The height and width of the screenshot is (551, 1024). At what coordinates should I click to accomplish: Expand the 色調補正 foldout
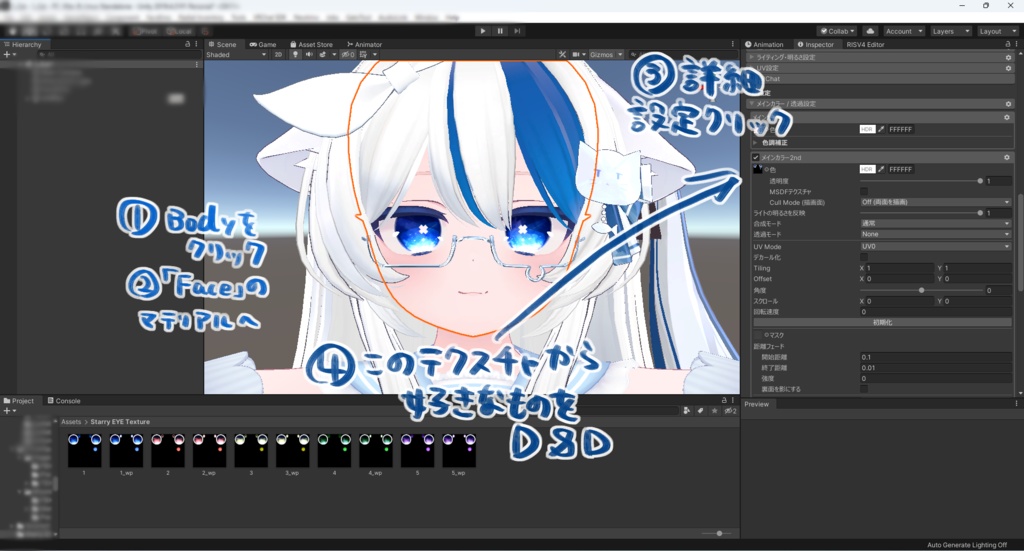point(756,142)
